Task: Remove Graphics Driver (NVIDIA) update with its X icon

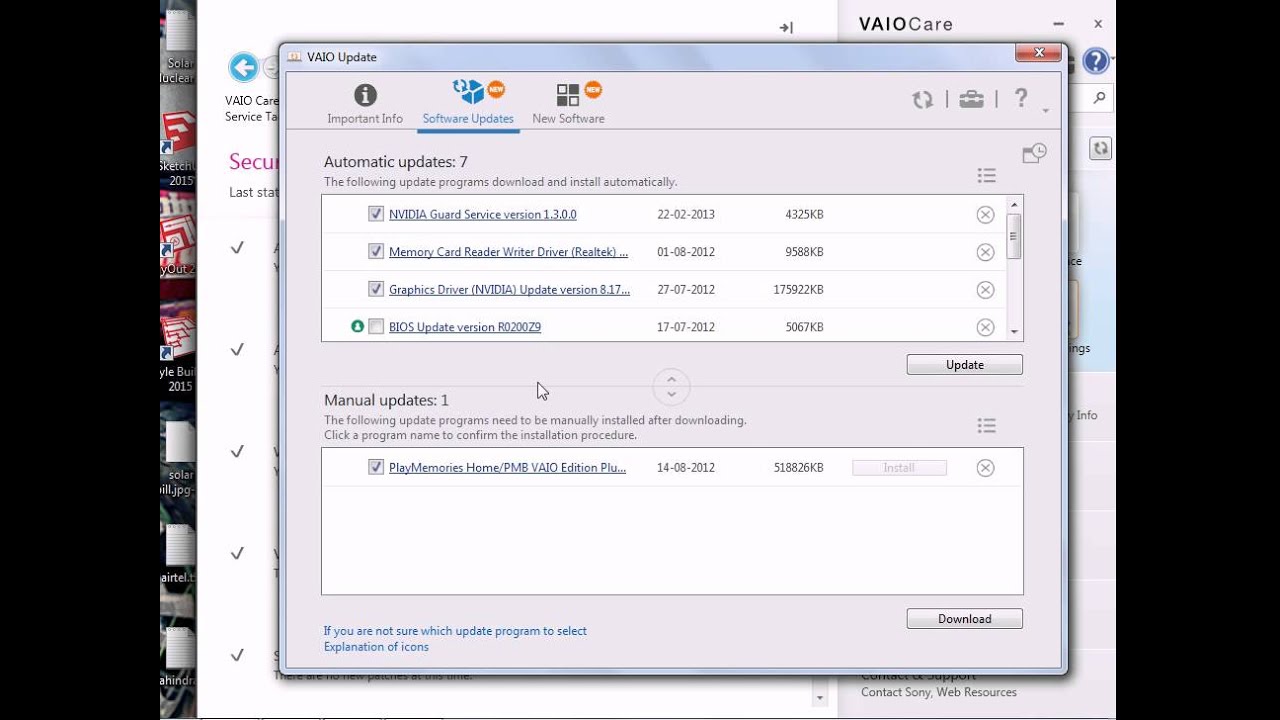Action: click(985, 290)
